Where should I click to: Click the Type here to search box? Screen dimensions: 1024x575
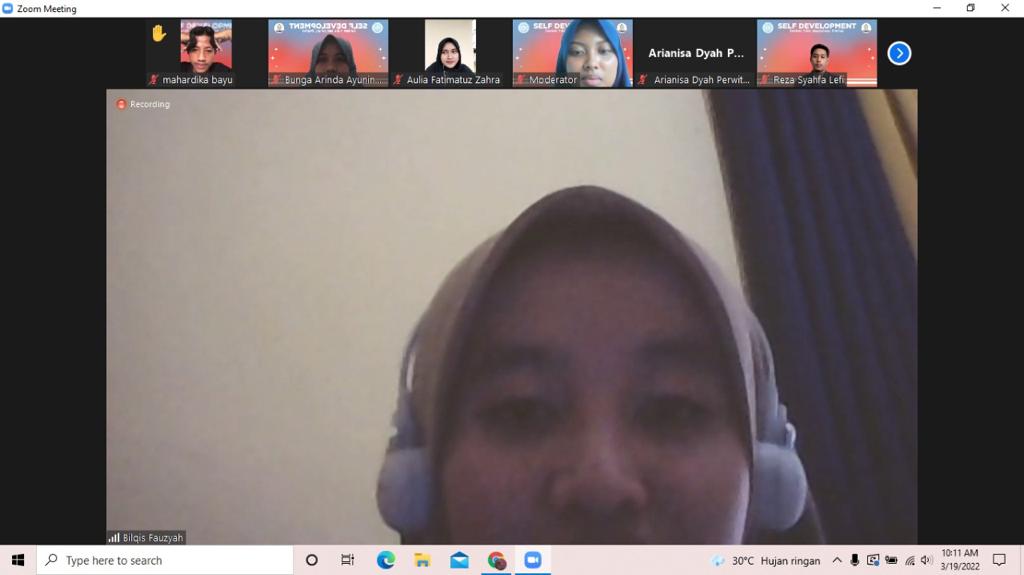[x=165, y=561]
